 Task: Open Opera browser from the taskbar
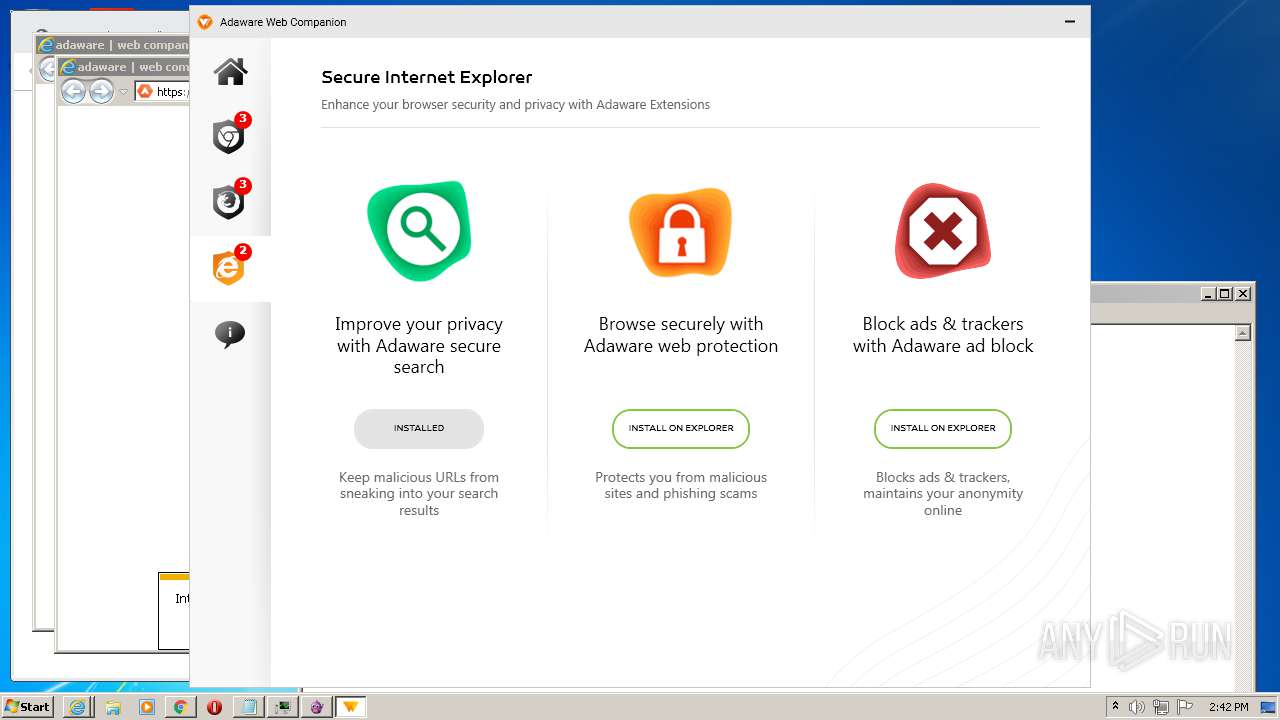coord(214,707)
